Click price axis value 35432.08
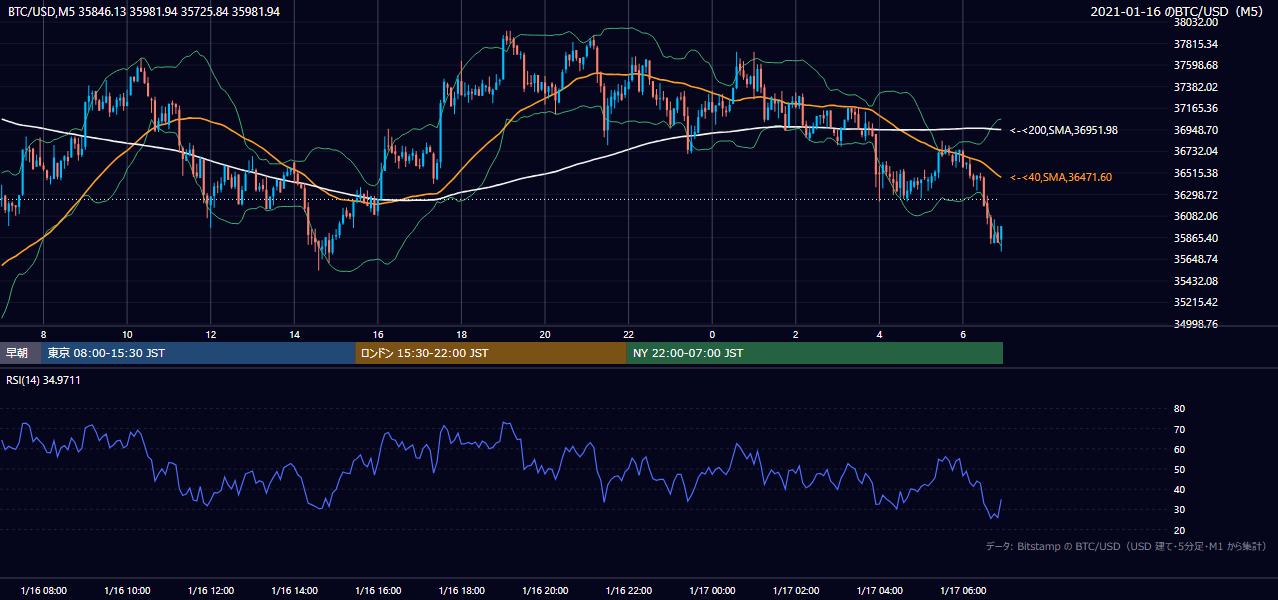 pos(1196,281)
